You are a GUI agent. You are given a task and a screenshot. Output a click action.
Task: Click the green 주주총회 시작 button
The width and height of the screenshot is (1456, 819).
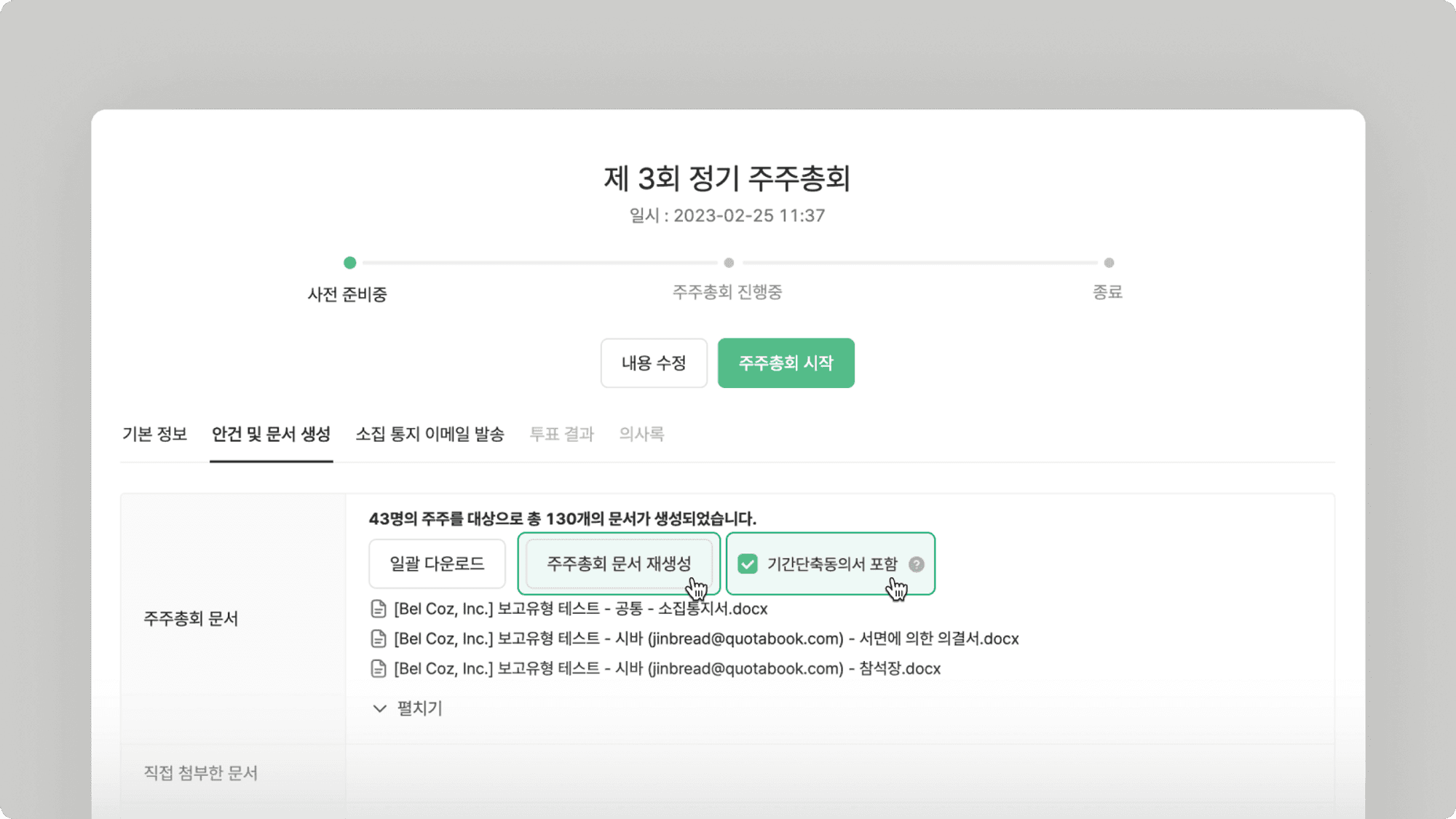coord(786,363)
